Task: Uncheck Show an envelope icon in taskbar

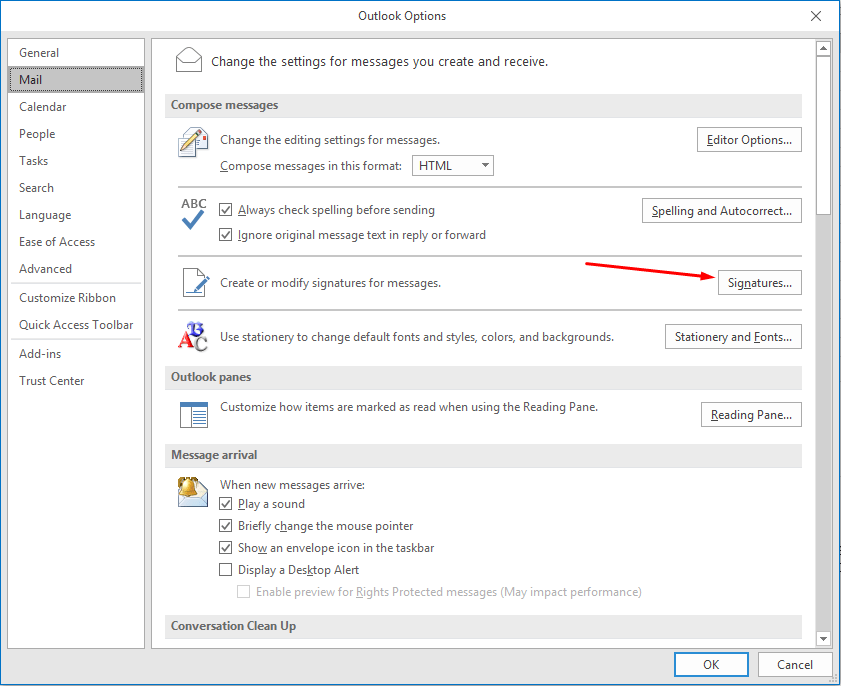Action: 226,548
